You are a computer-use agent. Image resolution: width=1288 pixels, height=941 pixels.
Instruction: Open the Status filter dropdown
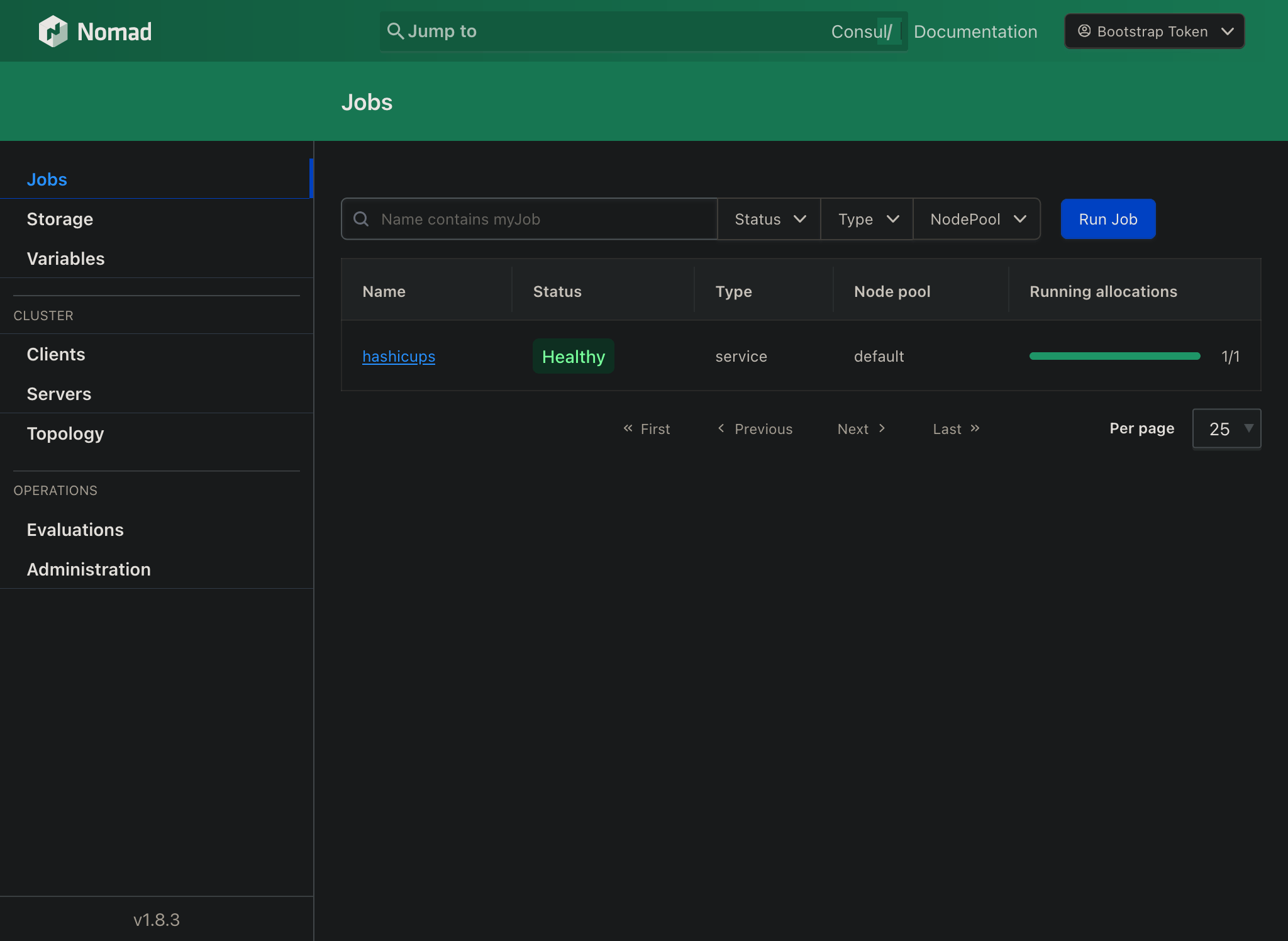769,219
